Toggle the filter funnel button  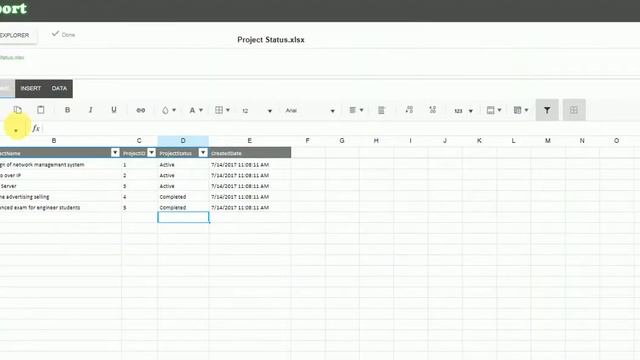(x=547, y=110)
